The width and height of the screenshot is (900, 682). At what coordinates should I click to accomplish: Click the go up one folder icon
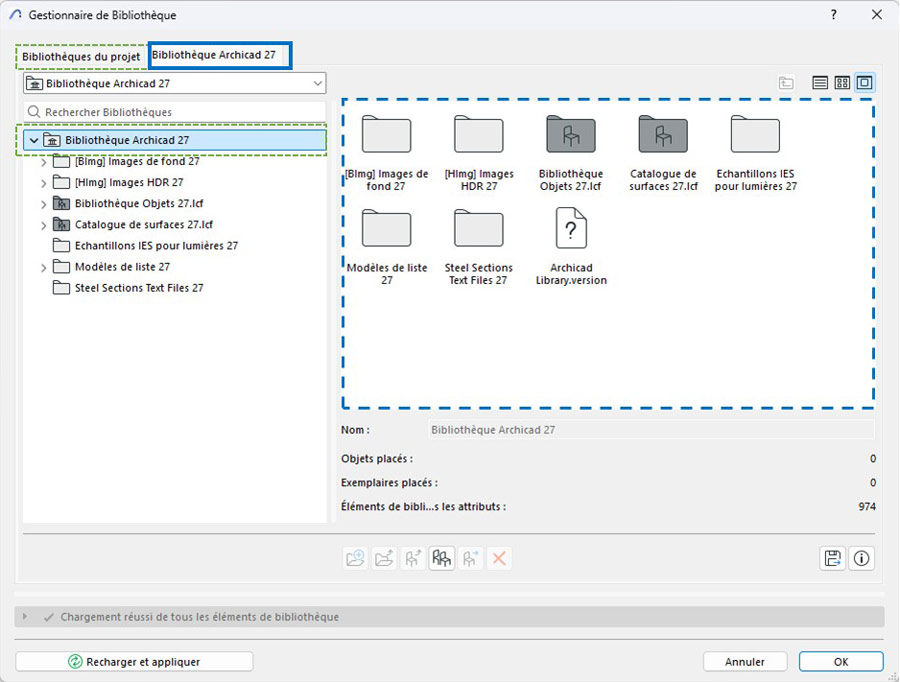click(x=786, y=83)
